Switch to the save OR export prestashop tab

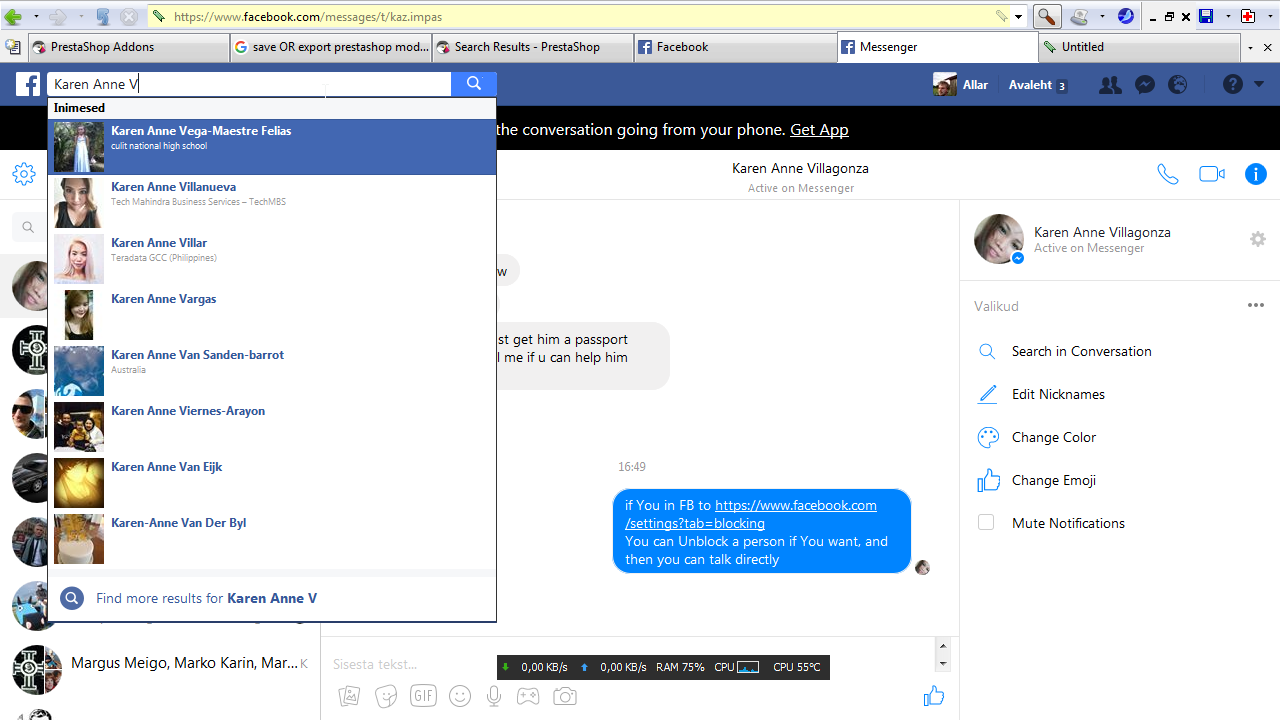[331, 47]
